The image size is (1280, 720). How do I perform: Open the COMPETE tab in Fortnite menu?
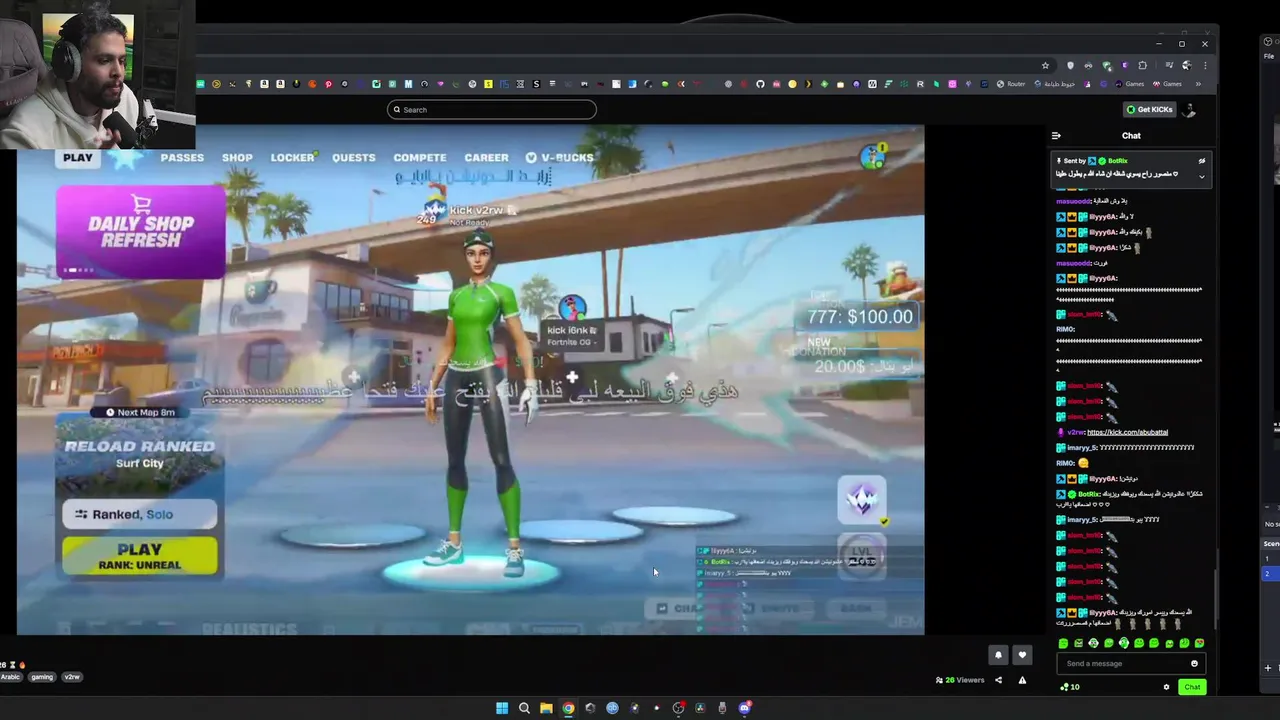pyautogui.click(x=420, y=158)
